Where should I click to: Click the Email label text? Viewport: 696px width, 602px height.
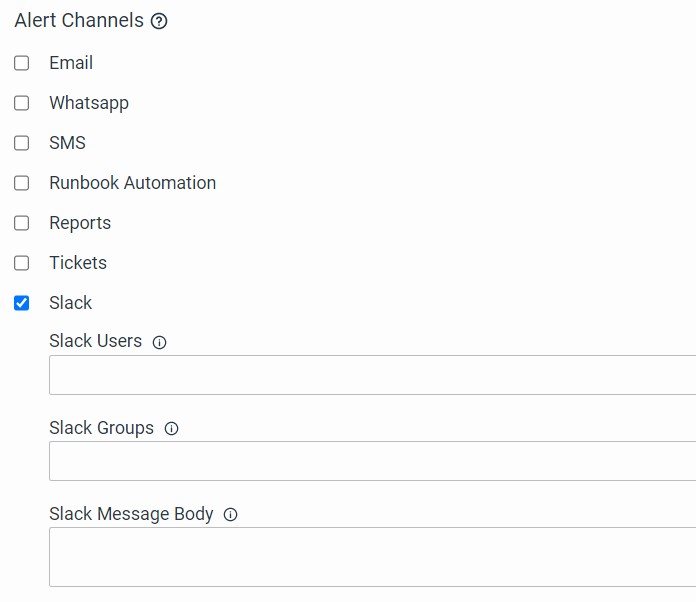click(x=71, y=63)
